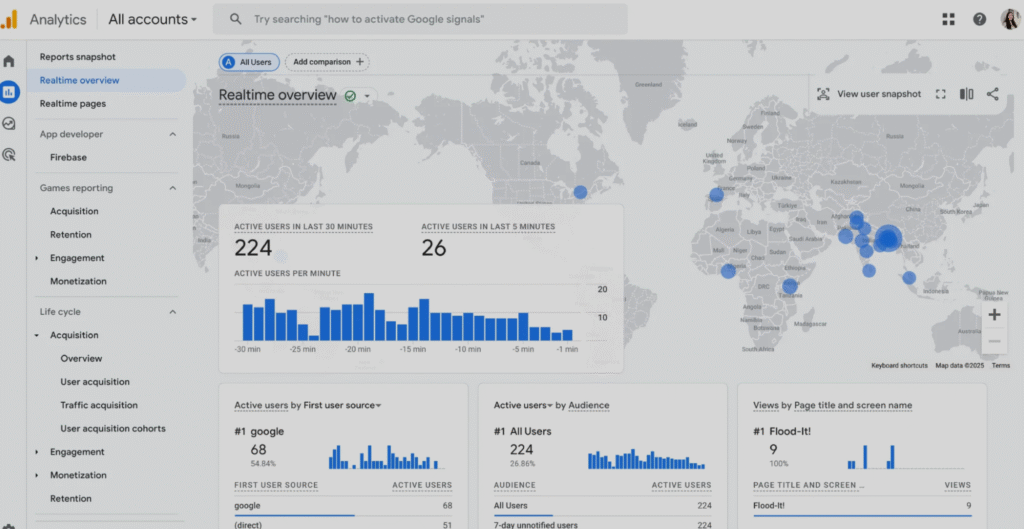This screenshot has height=529, width=1024.
Task: Open the Google apps grid icon
Action: tap(948, 19)
